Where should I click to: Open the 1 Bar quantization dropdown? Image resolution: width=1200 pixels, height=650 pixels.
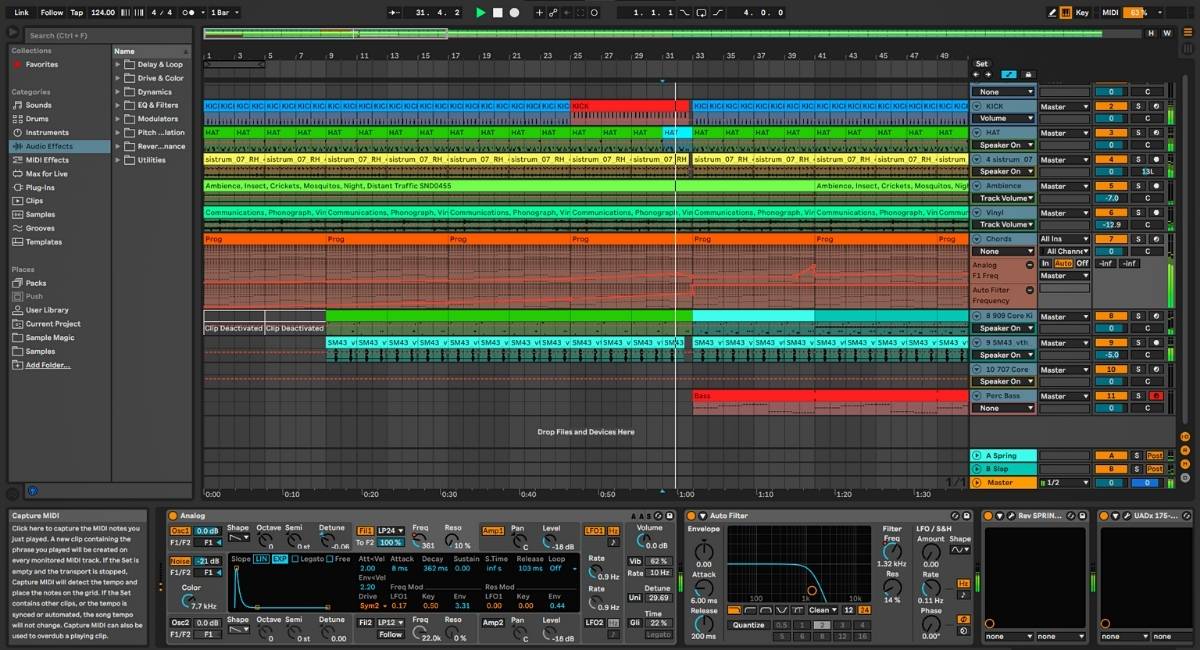(226, 12)
